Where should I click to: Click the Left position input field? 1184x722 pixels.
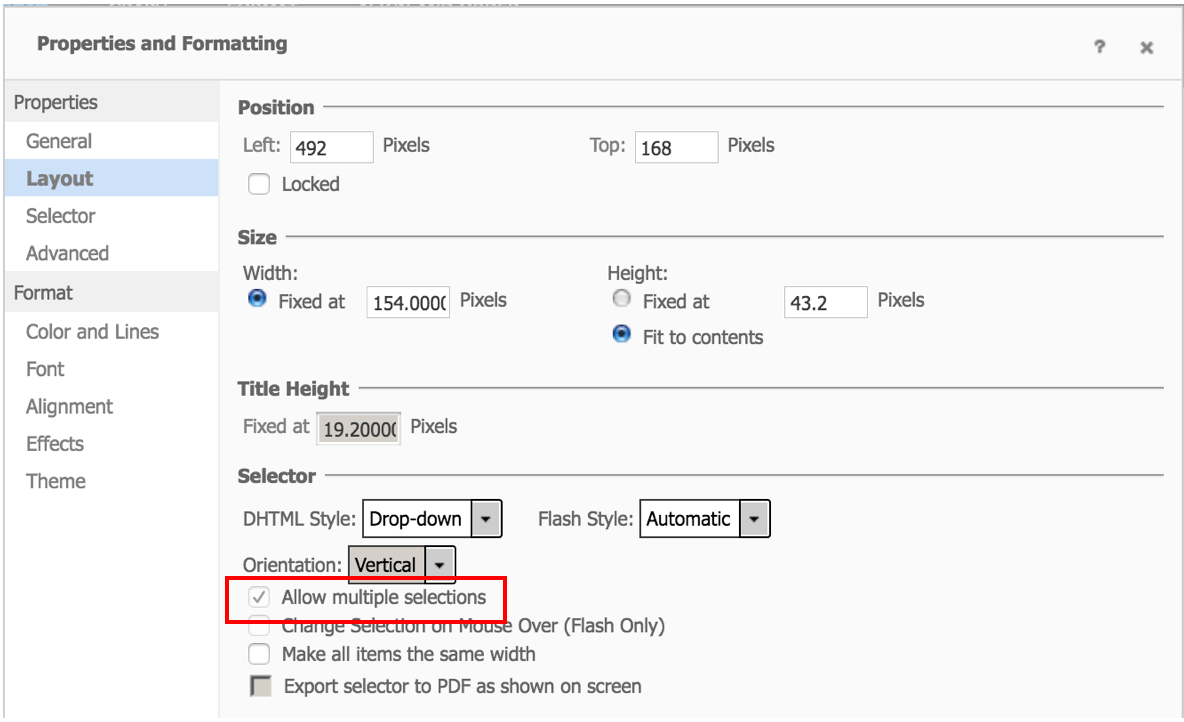point(331,148)
